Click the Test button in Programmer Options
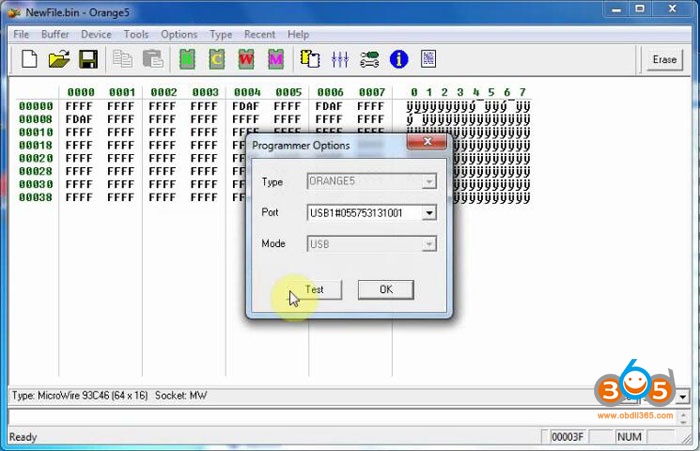 314,289
